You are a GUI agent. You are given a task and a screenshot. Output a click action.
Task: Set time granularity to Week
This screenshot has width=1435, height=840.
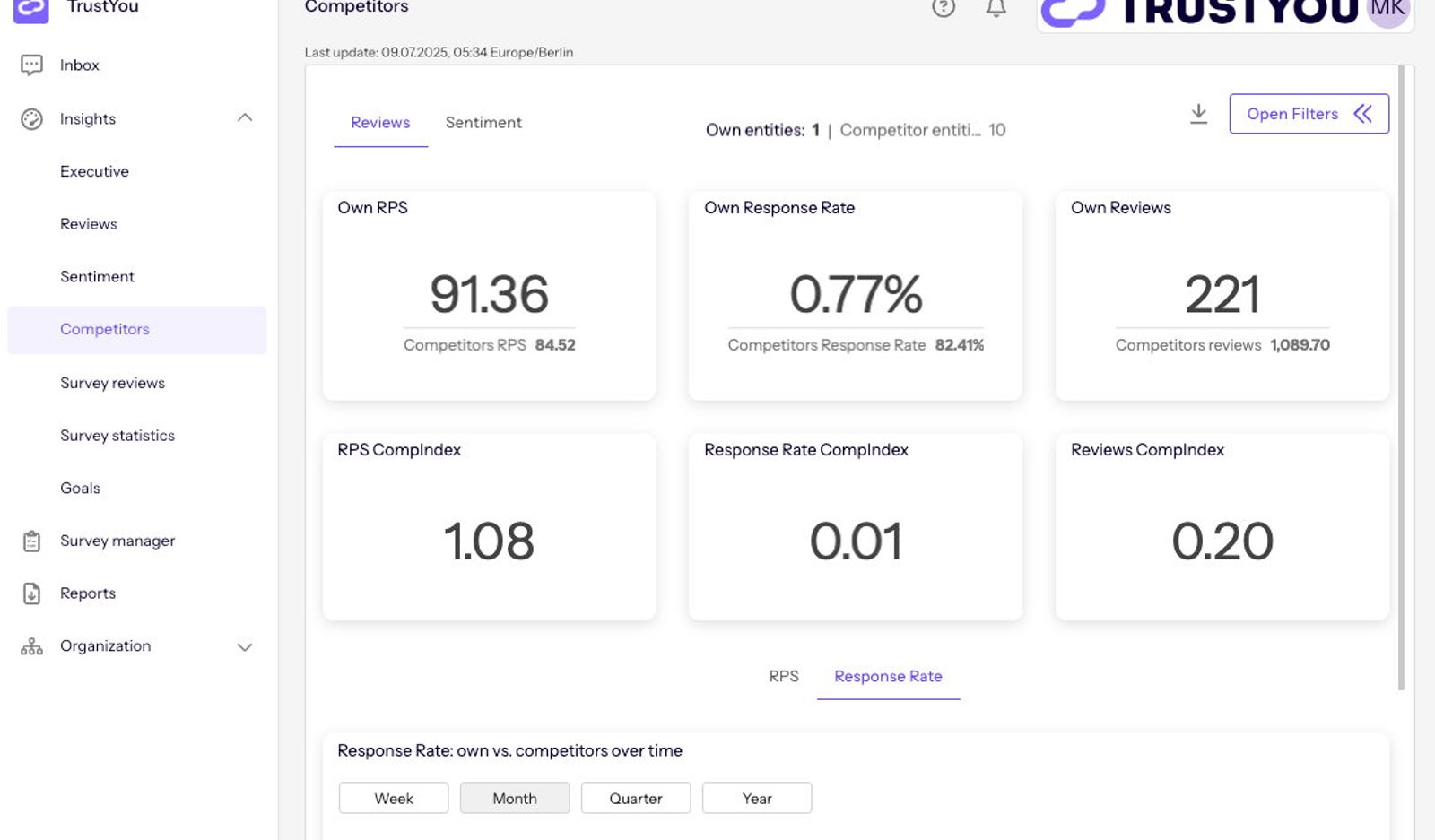click(x=394, y=798)
